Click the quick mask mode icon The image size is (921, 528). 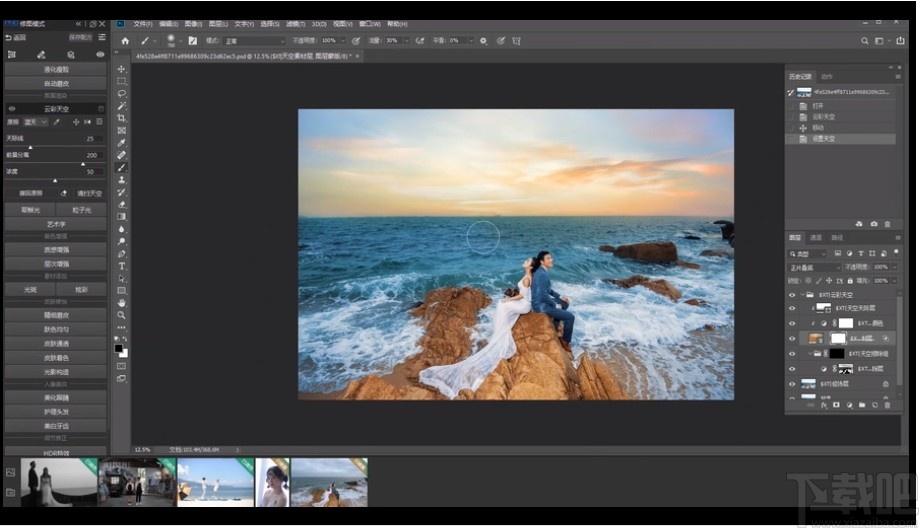click(x=122, y=366)
